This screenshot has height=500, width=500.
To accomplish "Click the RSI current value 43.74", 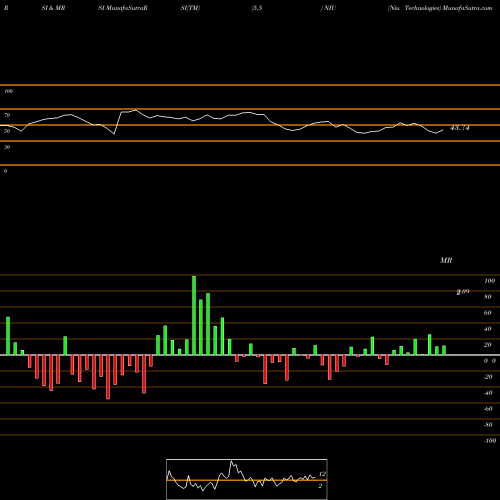I will point(460,128).
